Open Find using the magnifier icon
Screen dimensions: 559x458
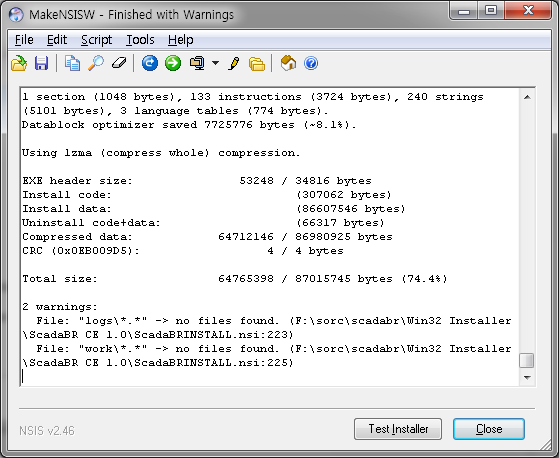pos(96,63)
